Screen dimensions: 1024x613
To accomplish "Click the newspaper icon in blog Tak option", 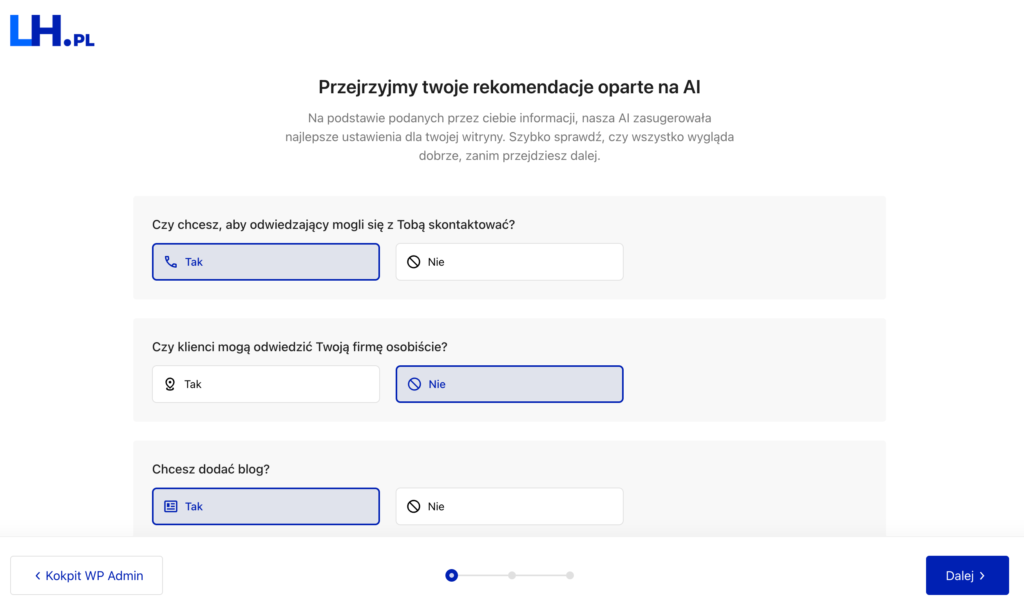I will (171, 506).
